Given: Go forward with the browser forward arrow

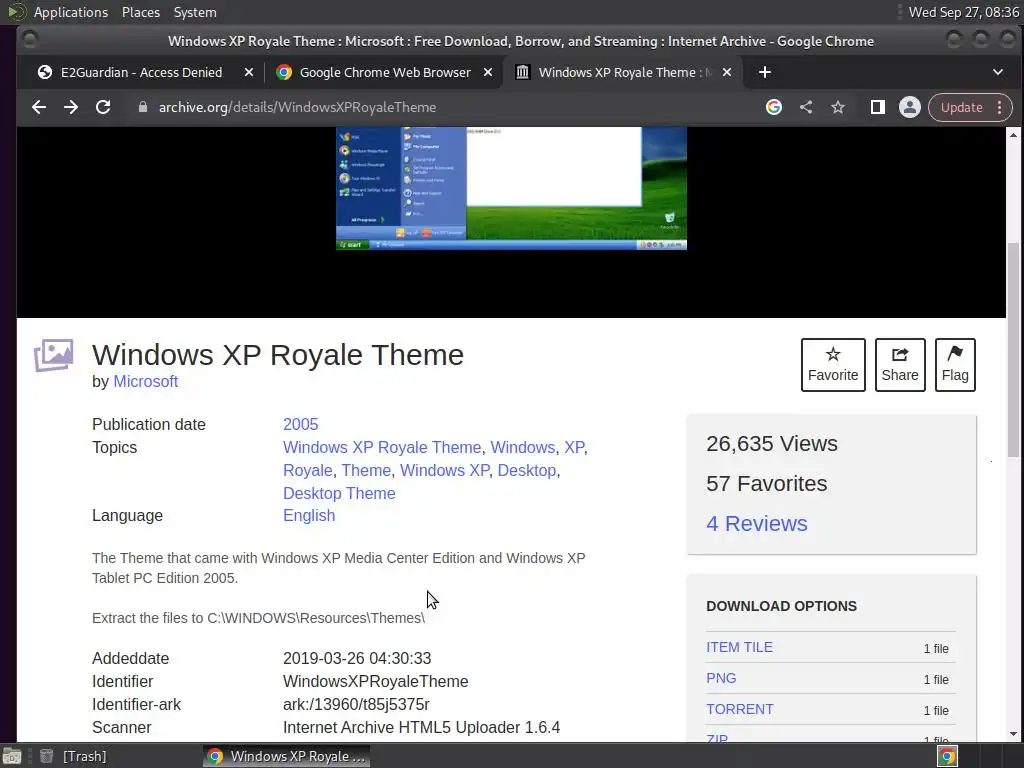Looking at the screenshot, I should click(71, 107).
